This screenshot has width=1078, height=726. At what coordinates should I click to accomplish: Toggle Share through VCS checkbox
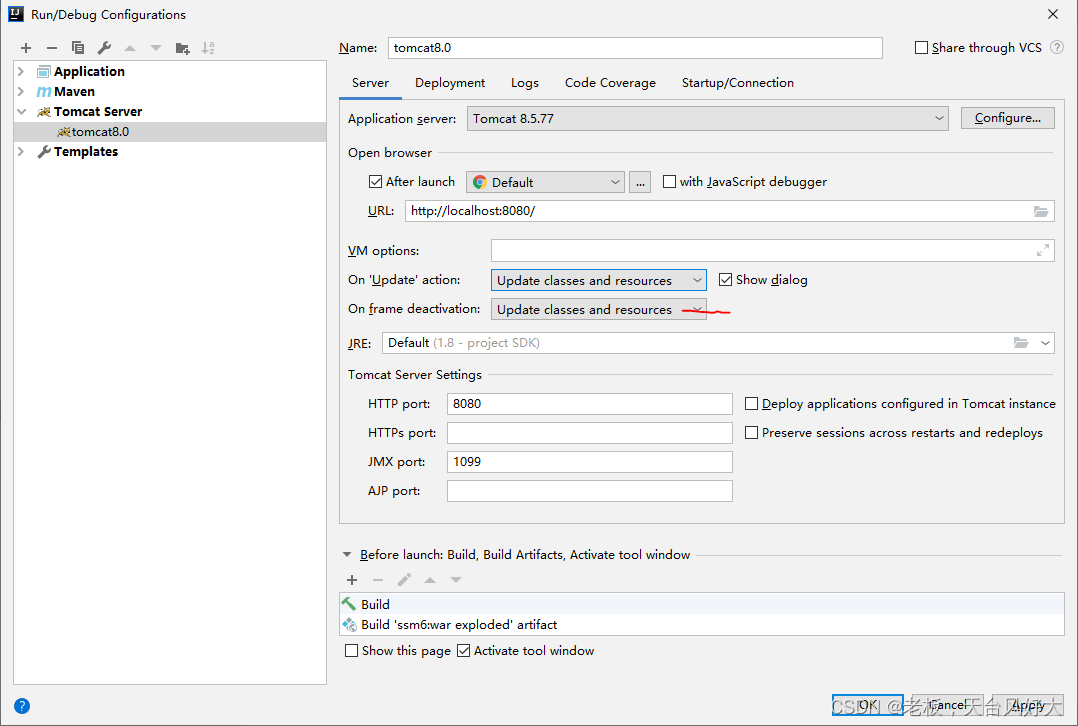[x=921, y=47]
